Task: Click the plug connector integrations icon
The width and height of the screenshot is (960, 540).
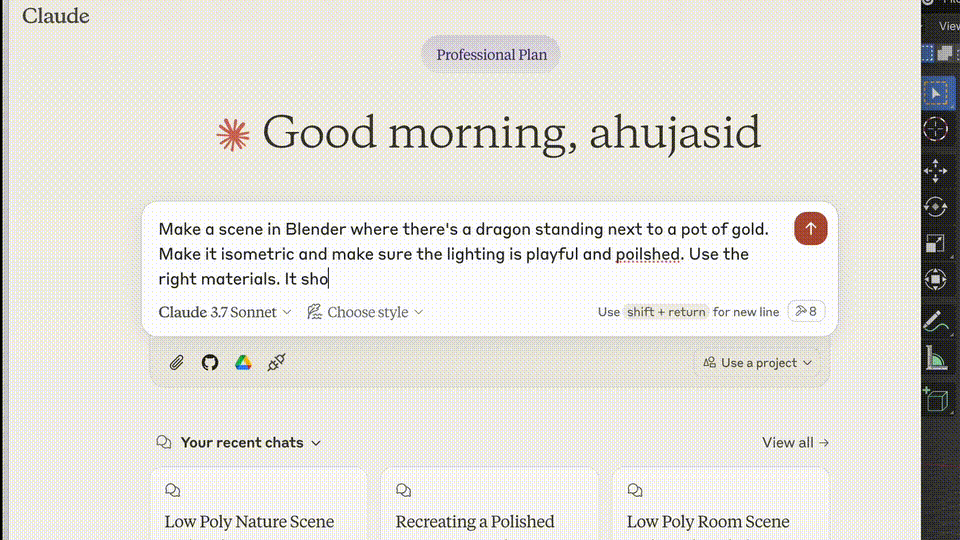Action: coord(277,363)
